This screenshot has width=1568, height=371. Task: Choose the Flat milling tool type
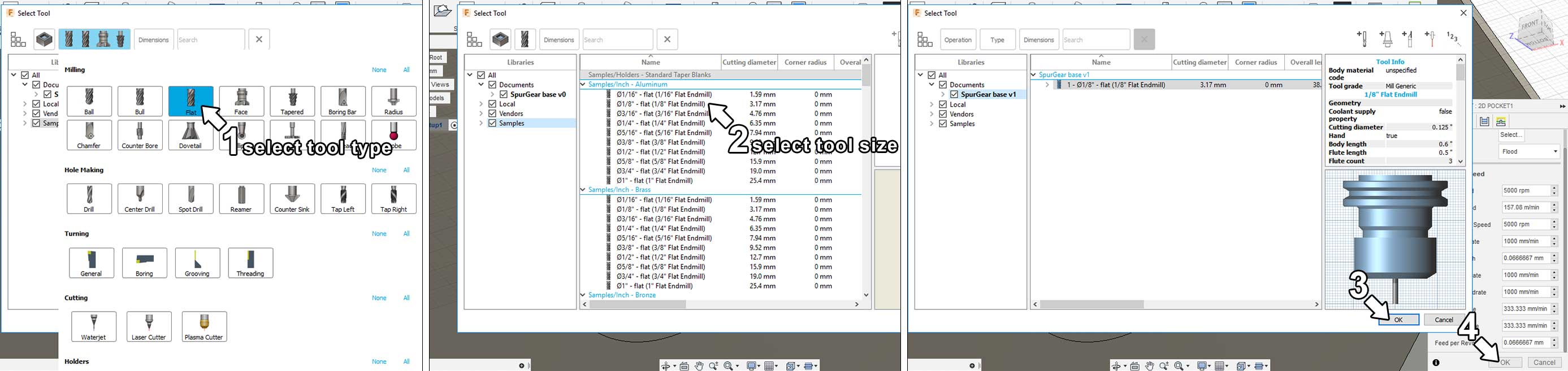(x=190, y=101)
